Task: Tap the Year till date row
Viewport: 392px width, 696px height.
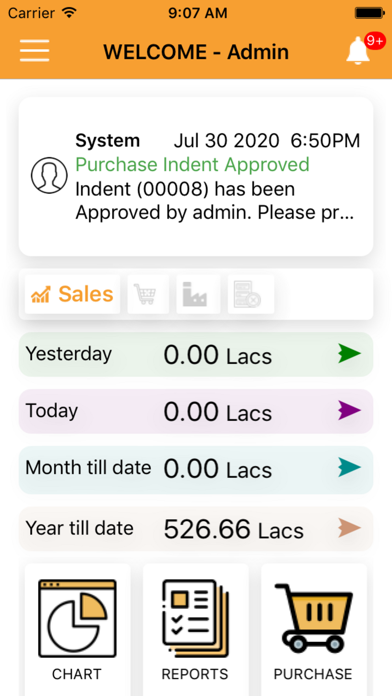Action: 196,529
